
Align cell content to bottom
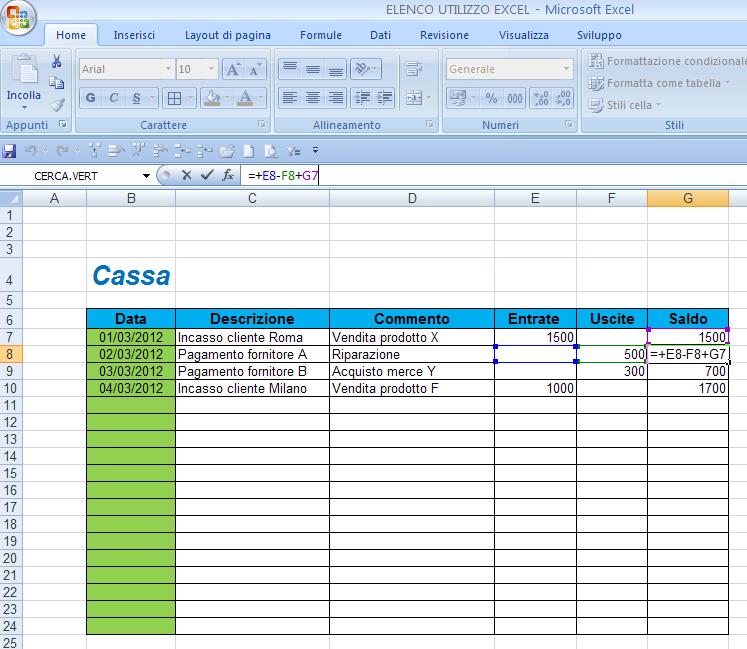click(x=335, y=70)
